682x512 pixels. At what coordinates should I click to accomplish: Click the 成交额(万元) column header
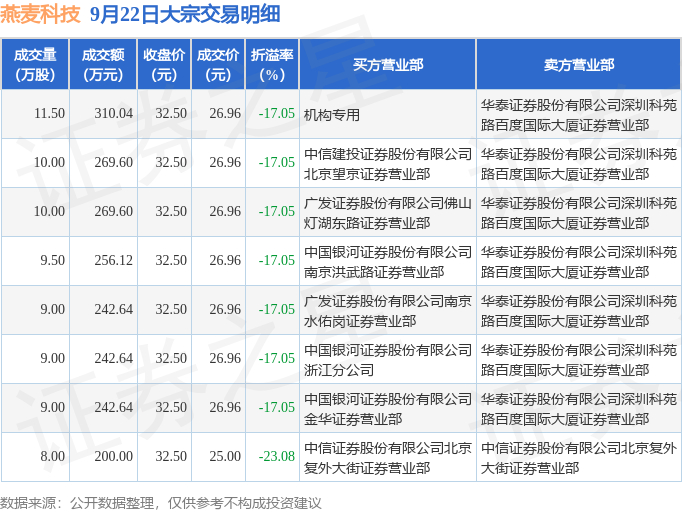click(103, 64)
